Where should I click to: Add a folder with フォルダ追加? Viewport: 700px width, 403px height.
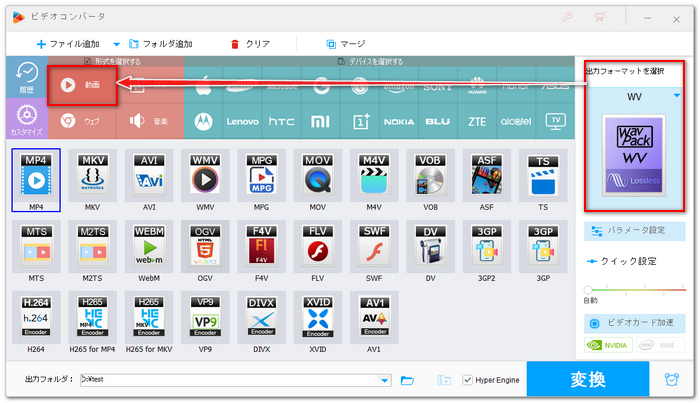tap(161, 44)
